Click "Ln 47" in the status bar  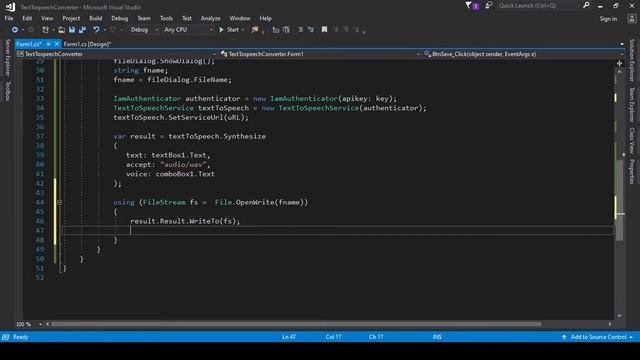coord(289,337)
